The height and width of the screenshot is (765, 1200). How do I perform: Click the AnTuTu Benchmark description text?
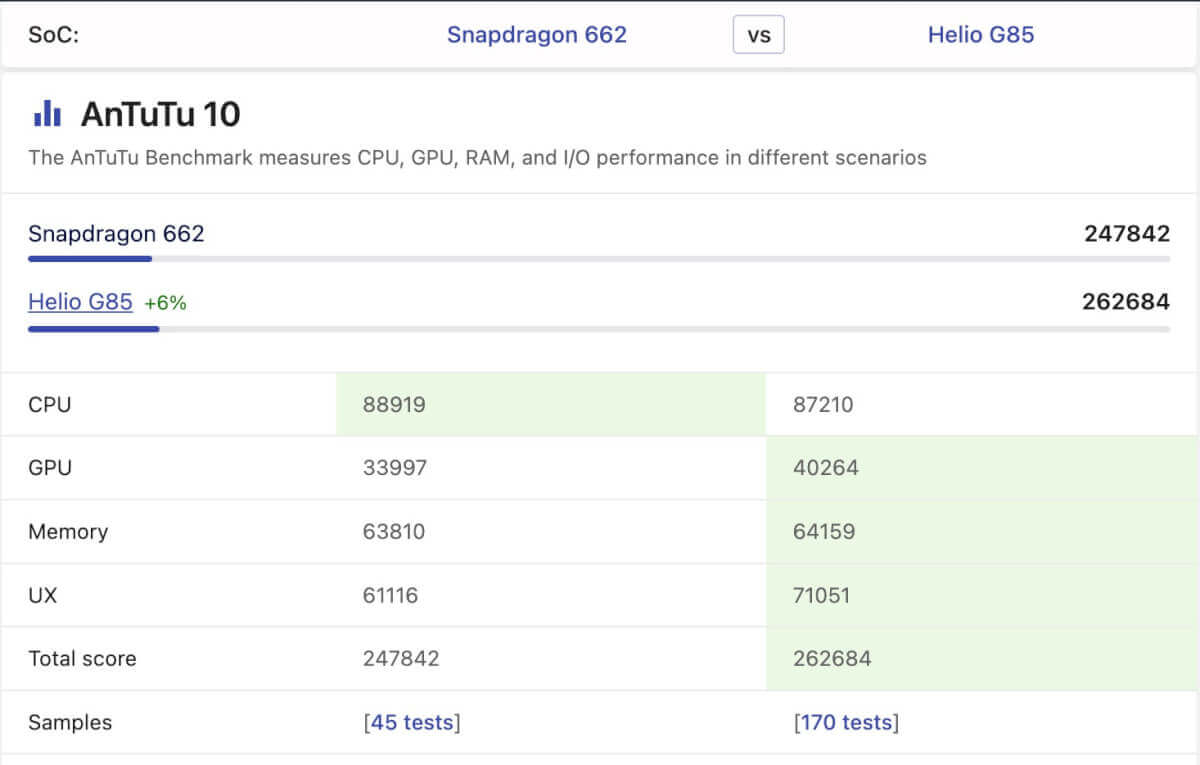[478, 157]
